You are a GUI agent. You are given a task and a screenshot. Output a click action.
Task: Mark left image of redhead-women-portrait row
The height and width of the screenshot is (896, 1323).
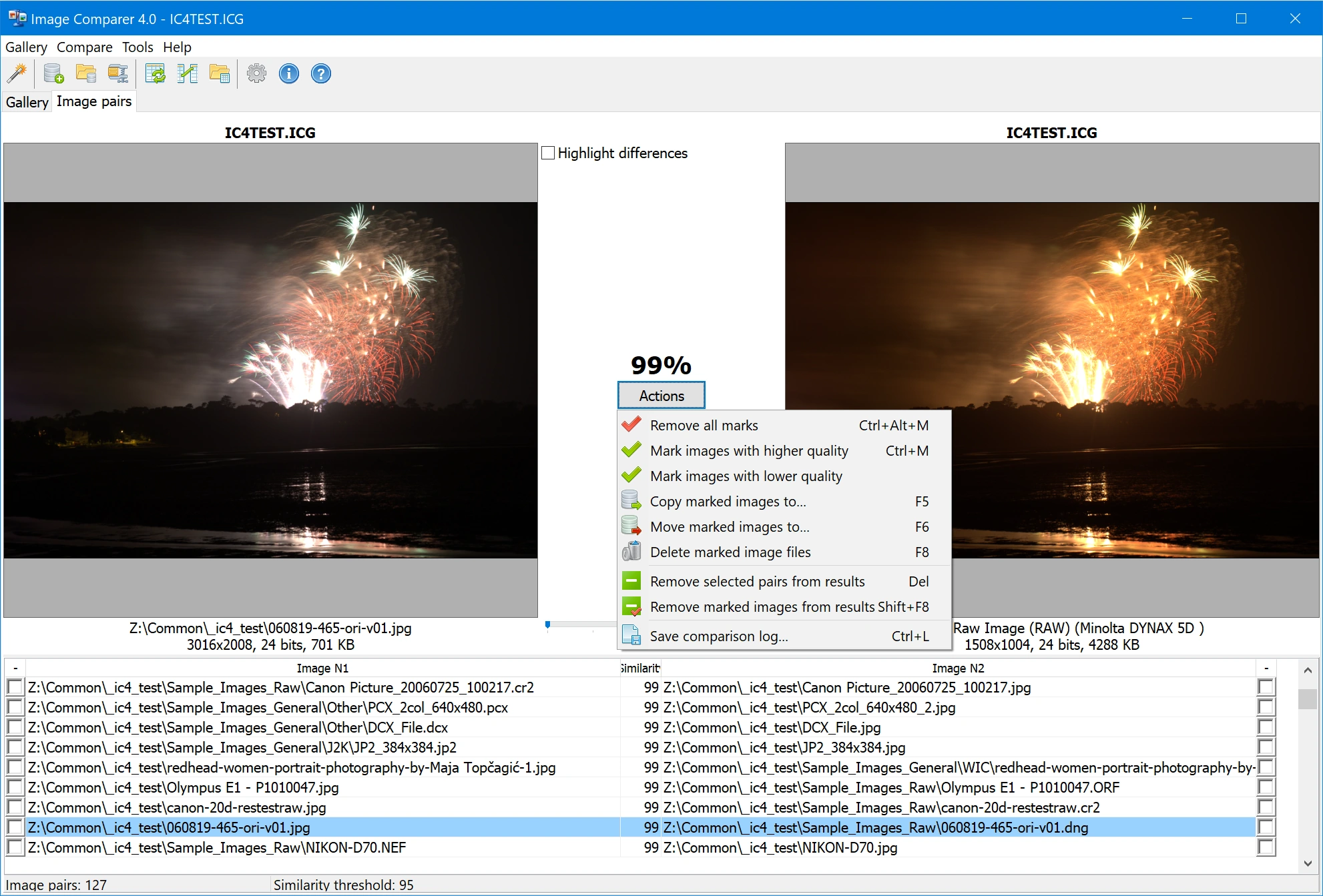coord(15,767)
